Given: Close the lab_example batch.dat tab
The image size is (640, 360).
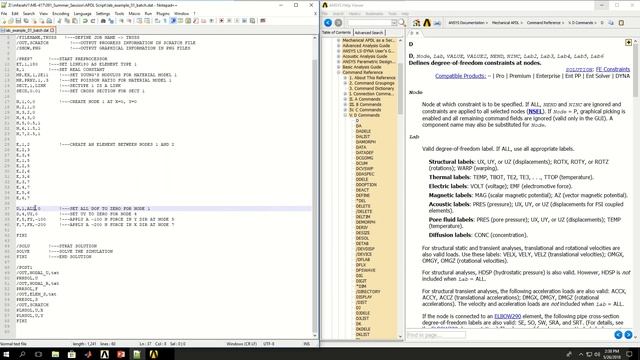Looking at the screenshot, I should [53, 30].
